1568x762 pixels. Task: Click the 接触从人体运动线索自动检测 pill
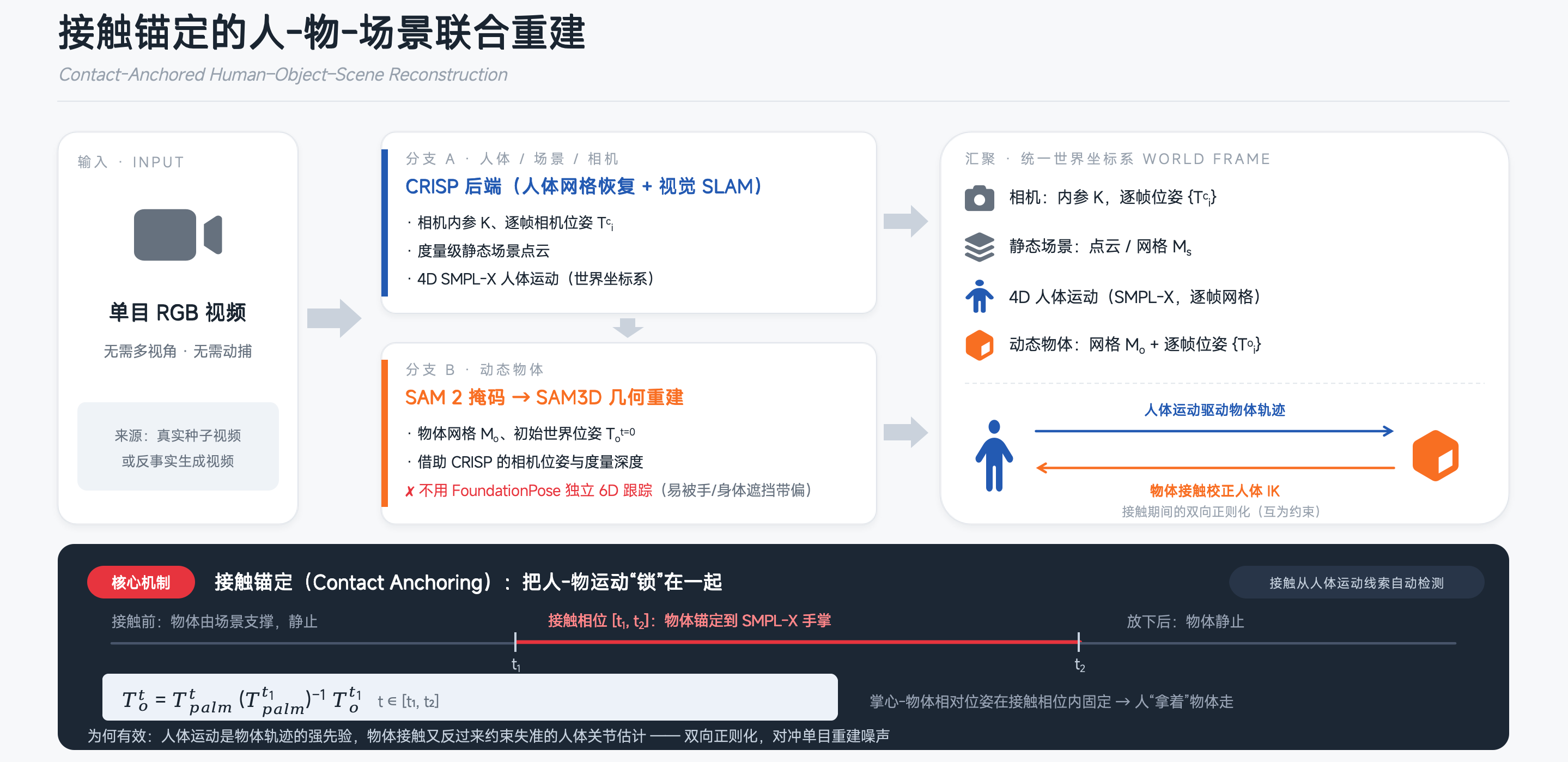1356,582
